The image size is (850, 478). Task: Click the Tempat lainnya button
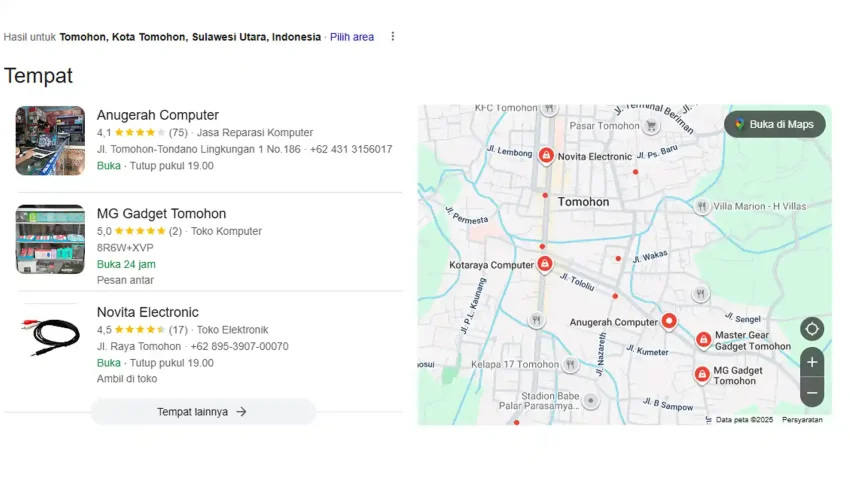[203, 412]
